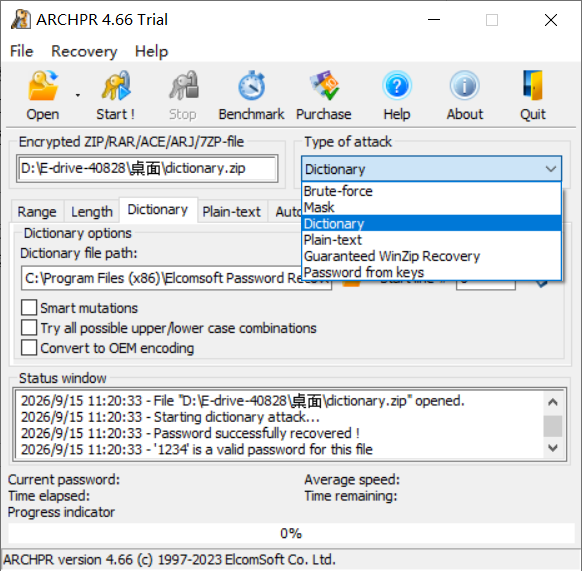The width and height of the screenshot is (582, 571).
Task: Choose Dictionary in the dropdown list
Action: pos(431,223)
